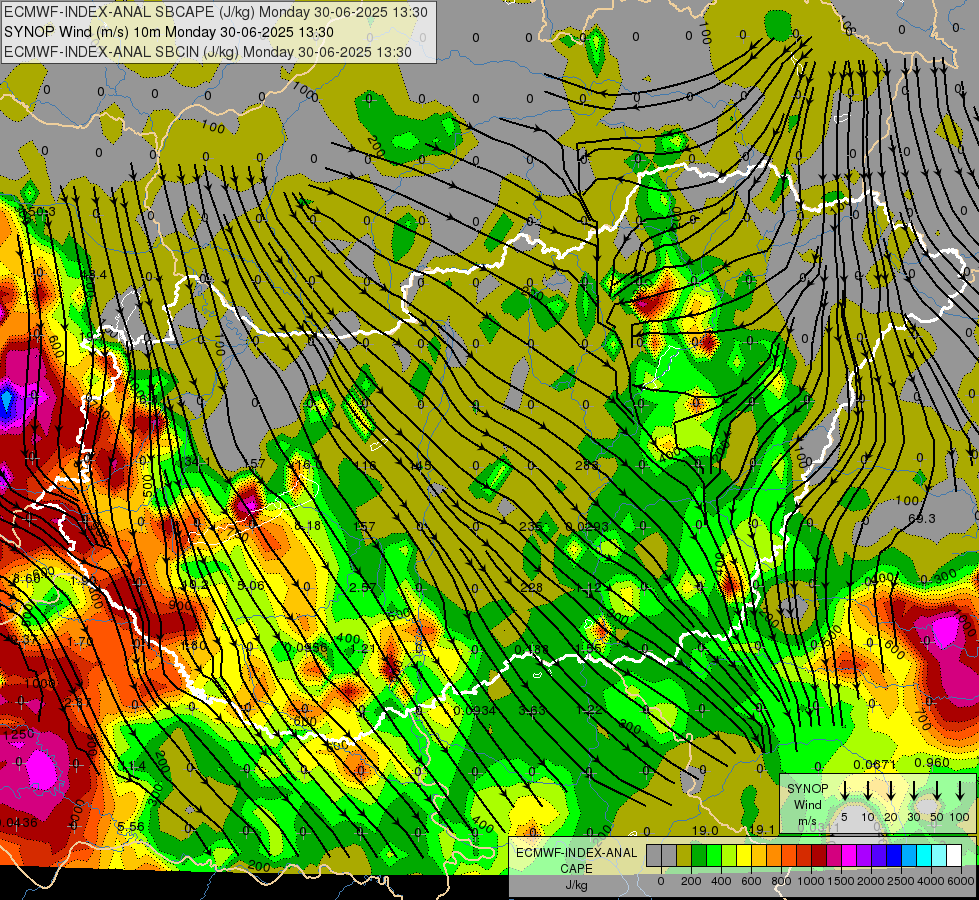Click the '5.56' value on the map
This screenshot has height=900, width=979.
point(130,826)
